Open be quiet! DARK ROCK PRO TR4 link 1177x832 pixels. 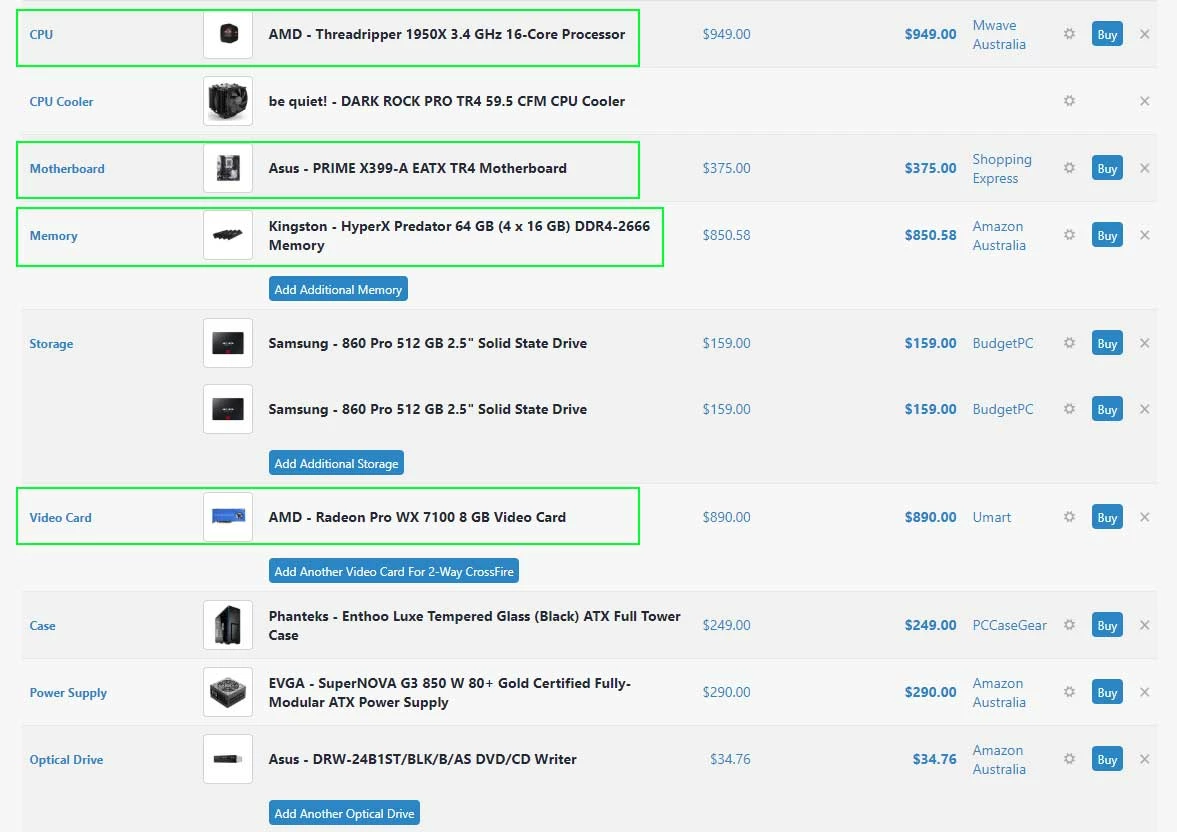[x=447, y=101]
